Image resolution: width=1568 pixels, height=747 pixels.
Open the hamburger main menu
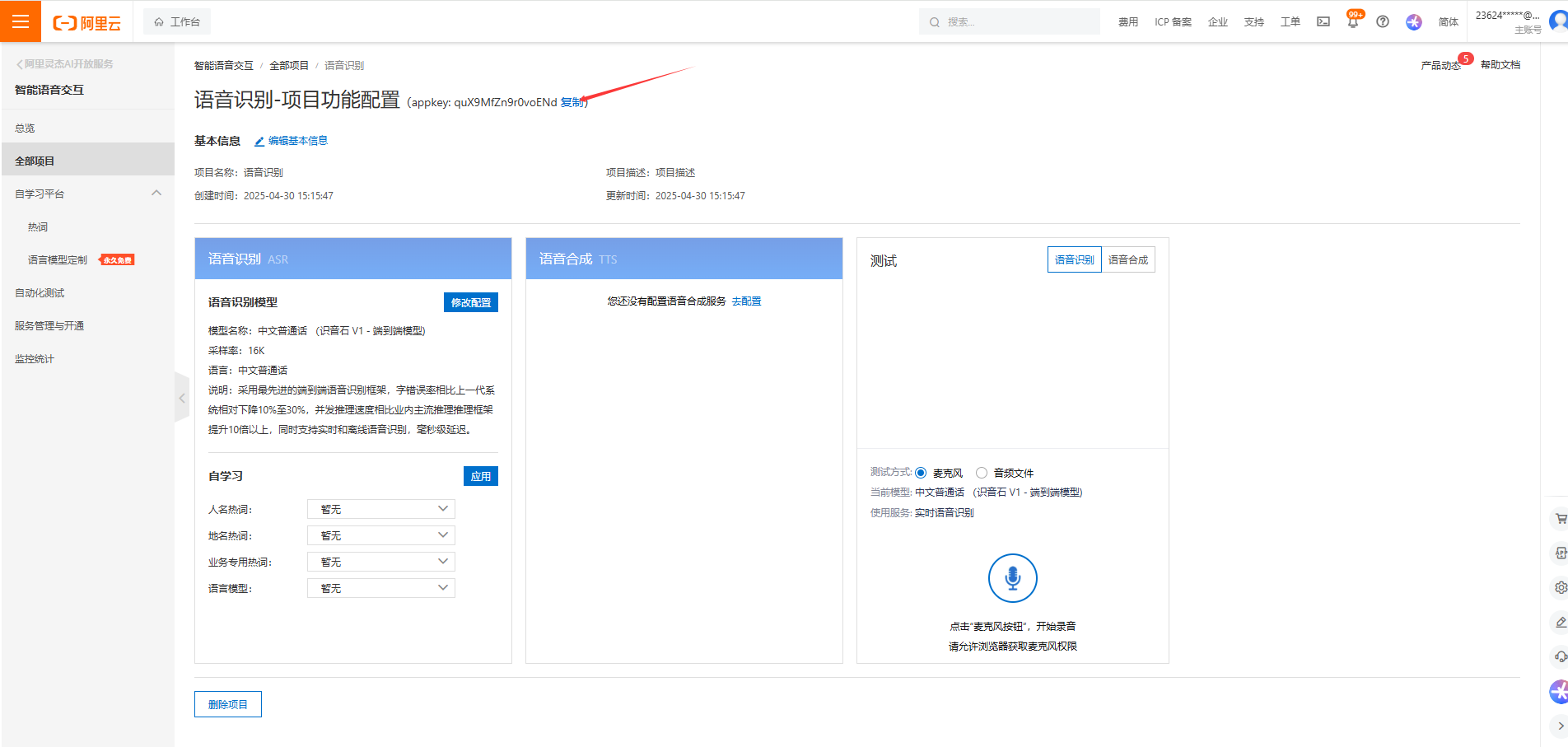tap(21, 21)
